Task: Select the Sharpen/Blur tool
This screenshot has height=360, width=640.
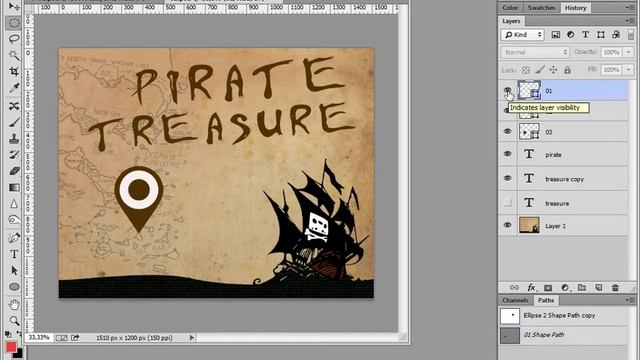Action: point(14,203)
